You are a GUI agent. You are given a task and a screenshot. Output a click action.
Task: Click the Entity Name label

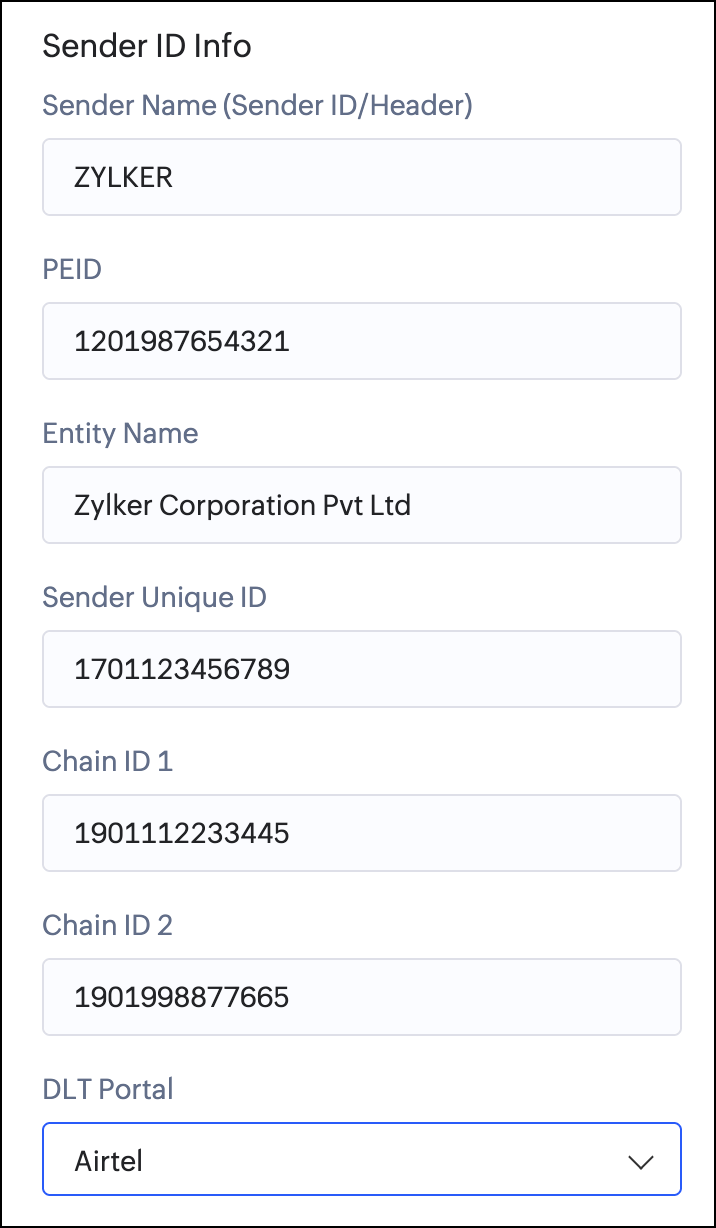(120, 433)
